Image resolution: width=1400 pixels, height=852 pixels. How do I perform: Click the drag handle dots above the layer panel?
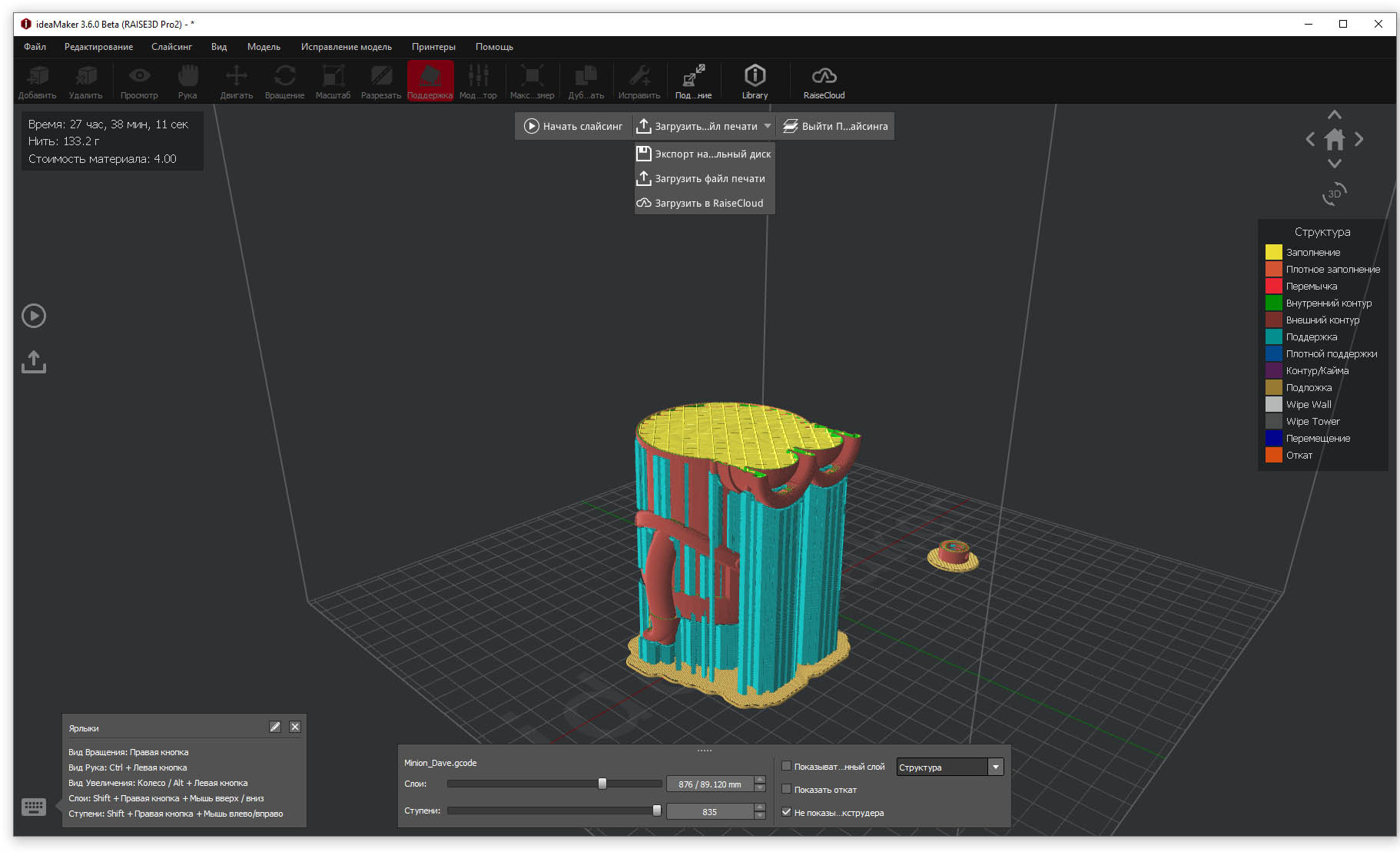pyautogui.click(x=705, y=751)
